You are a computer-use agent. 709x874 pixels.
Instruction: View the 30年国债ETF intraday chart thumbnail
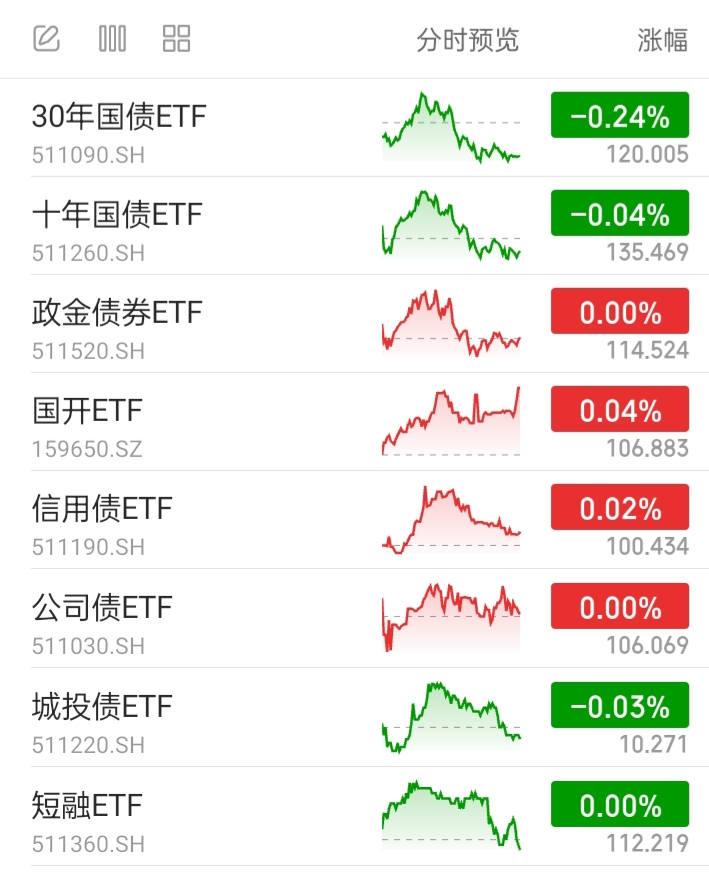tap(451, 128)
